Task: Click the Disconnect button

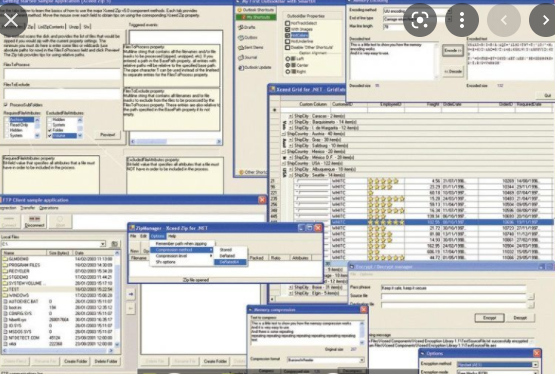Action: pos(34,222)
